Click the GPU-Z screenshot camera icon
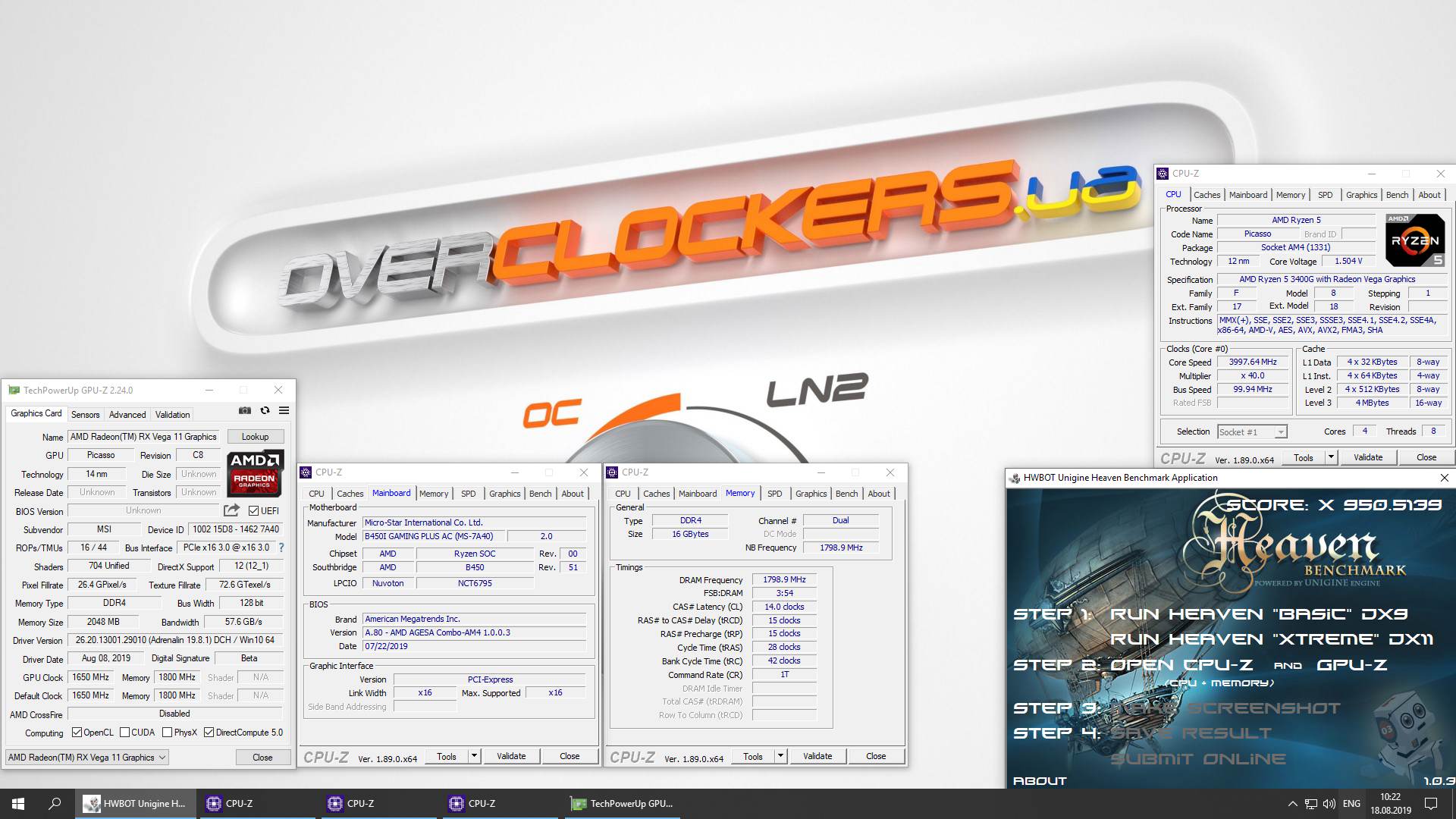 (x=244, y=410)
